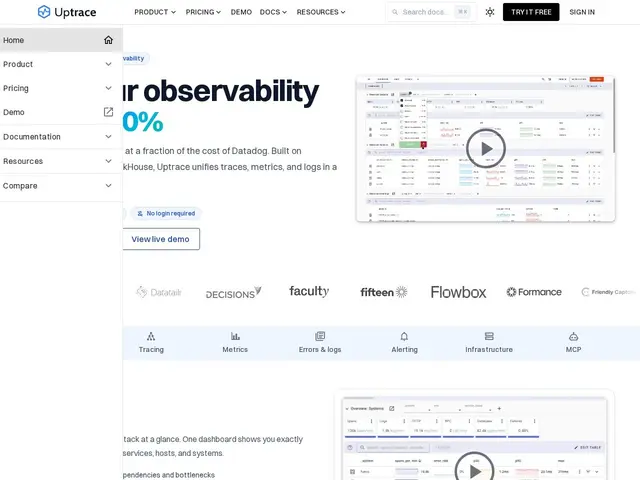Switch to the Infrastructure tab label
The height and width of the screenshot is (480, 640).
coord(489,349)
